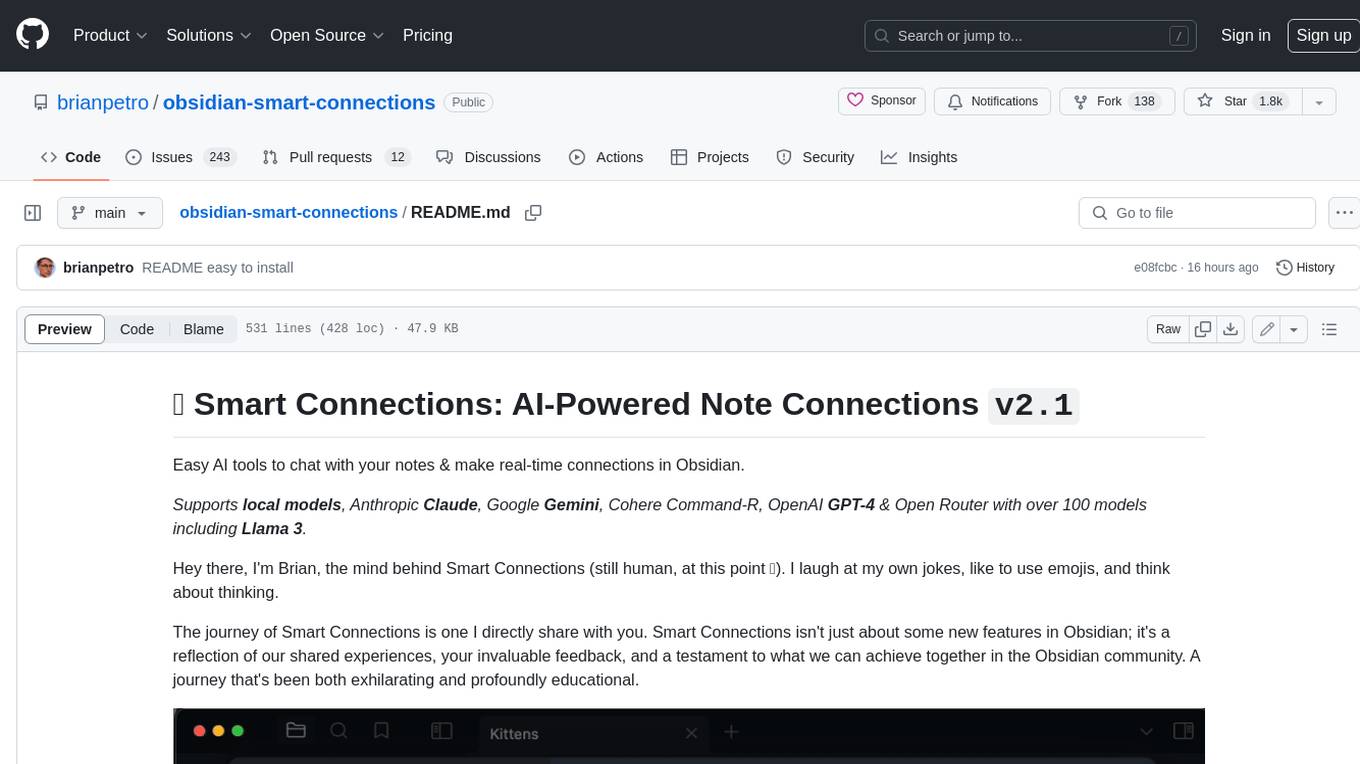This screenshot has width=1360, height=764.
Task: Switch to the Preview view
Action: [65, 329]
